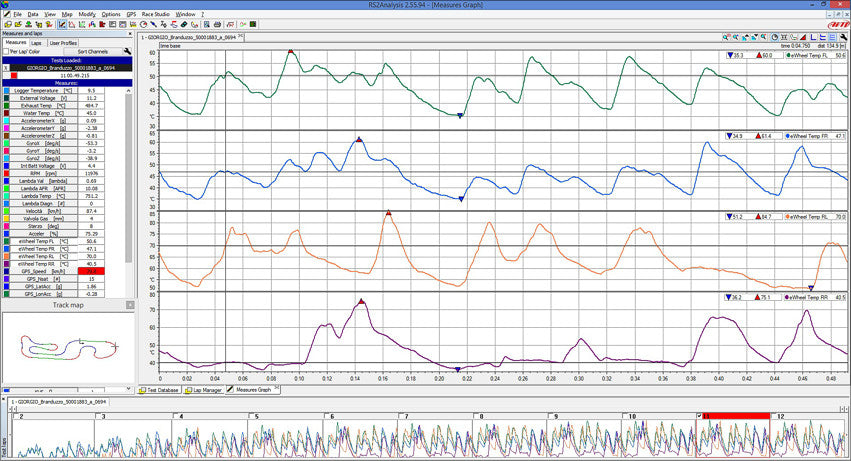The image size is (851, 461).
Task: Click the first open-folder toolbar icon
Action: [6, 24]
